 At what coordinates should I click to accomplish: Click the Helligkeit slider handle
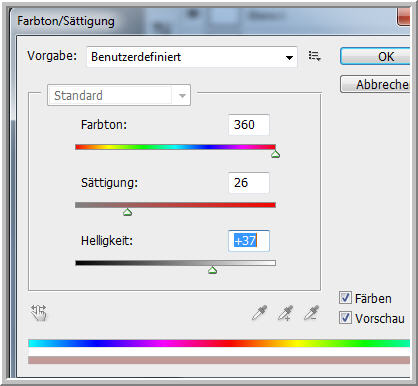[213, 270]
